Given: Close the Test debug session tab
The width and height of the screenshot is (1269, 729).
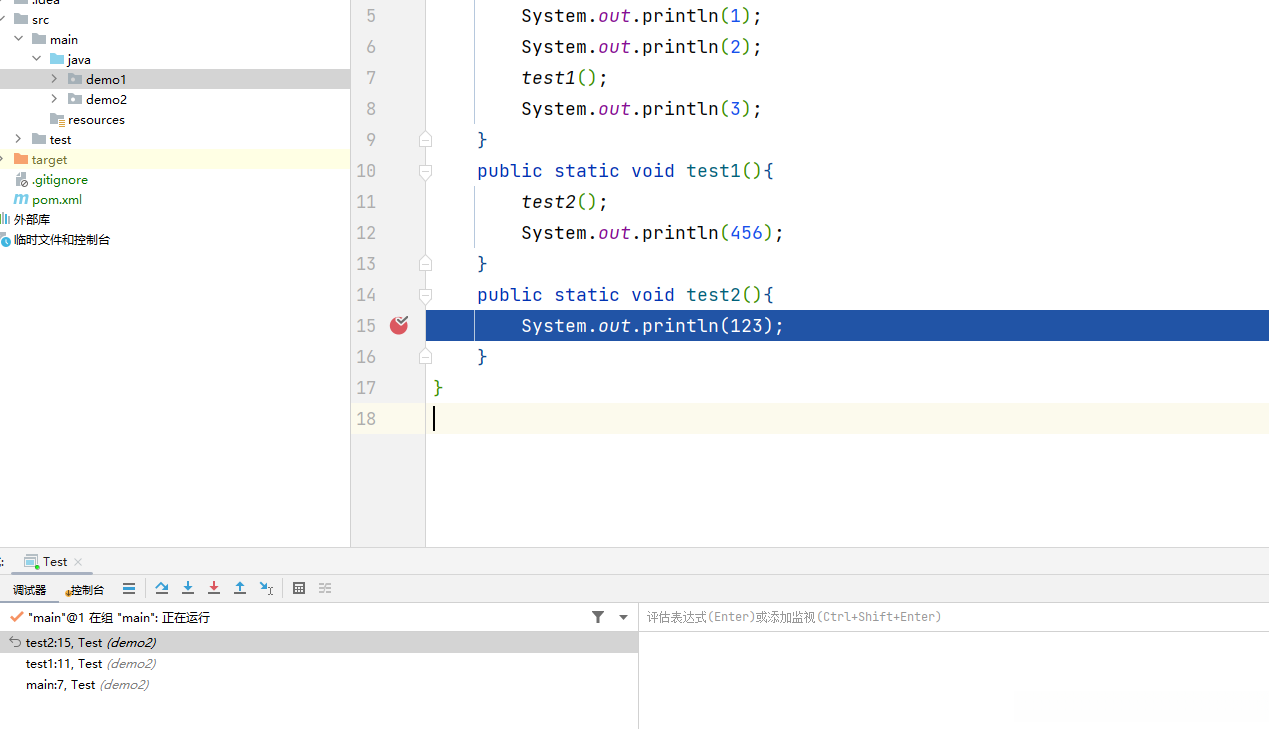Looking at the screenshot, I should click(x=78, y=562).
